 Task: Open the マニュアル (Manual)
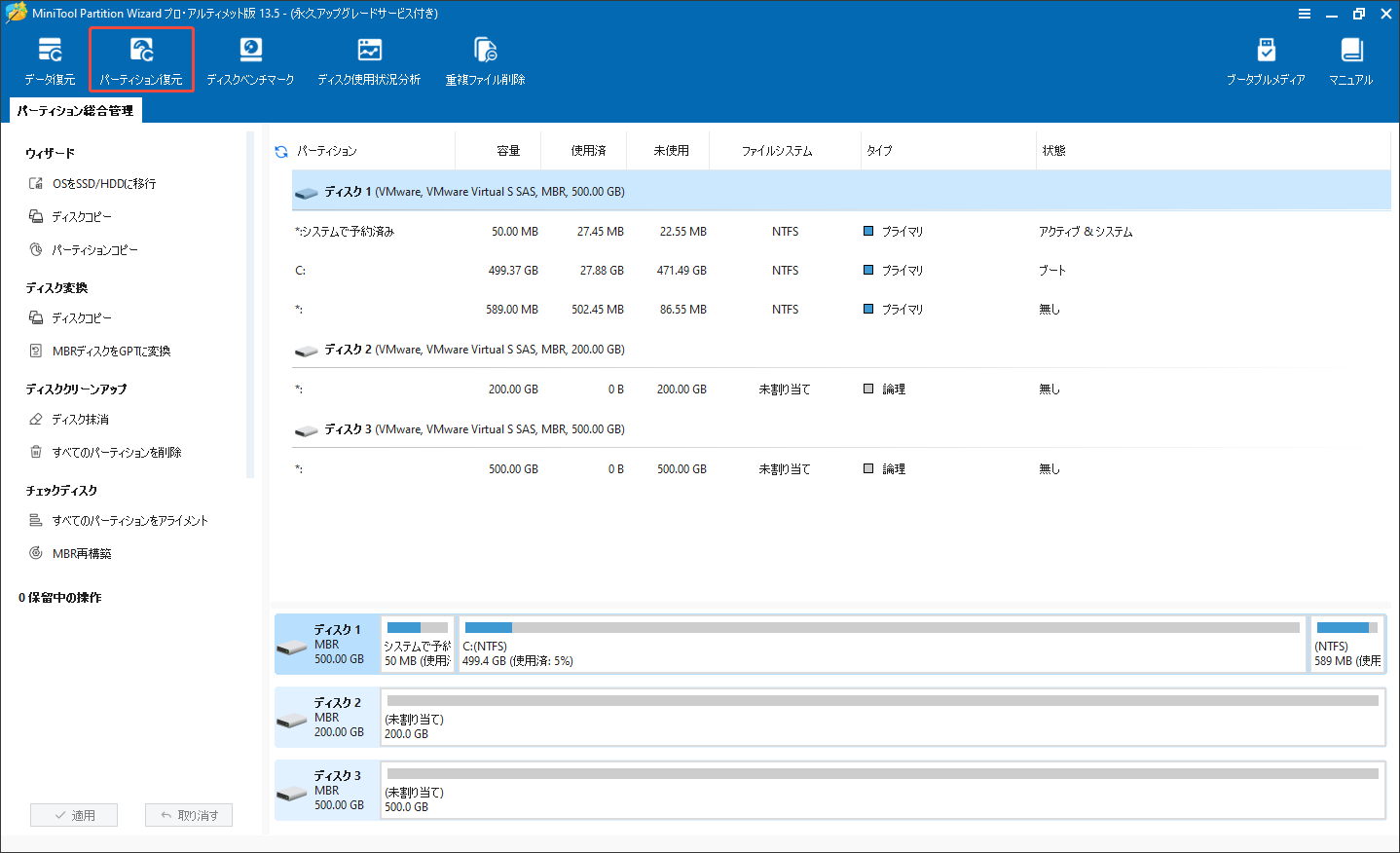1351,58
